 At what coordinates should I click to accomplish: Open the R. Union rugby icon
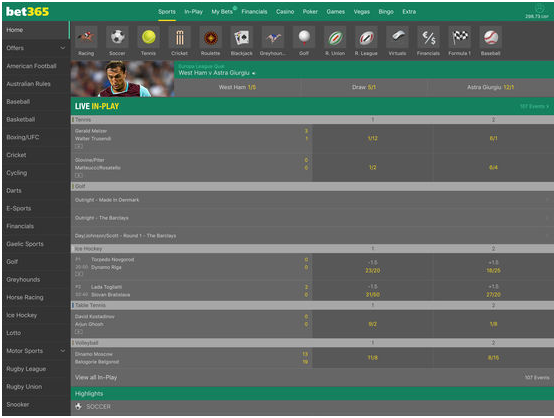pos(335,37)
